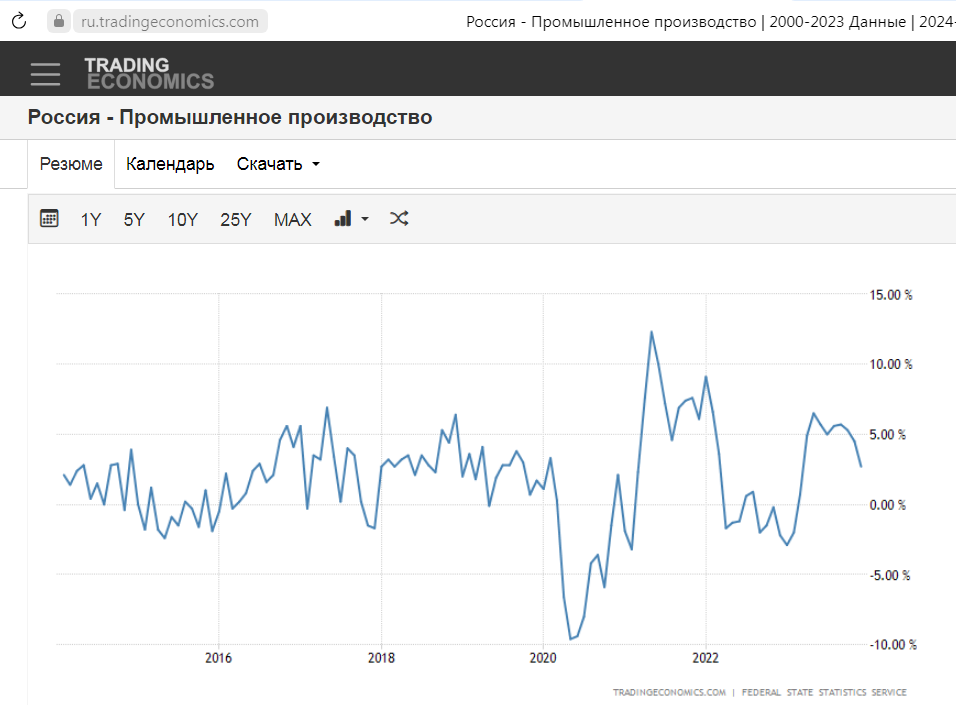Viewport: 956px width, 705px height.
Task: Switch to the Резюме tab
Action: tap(71, 164)
